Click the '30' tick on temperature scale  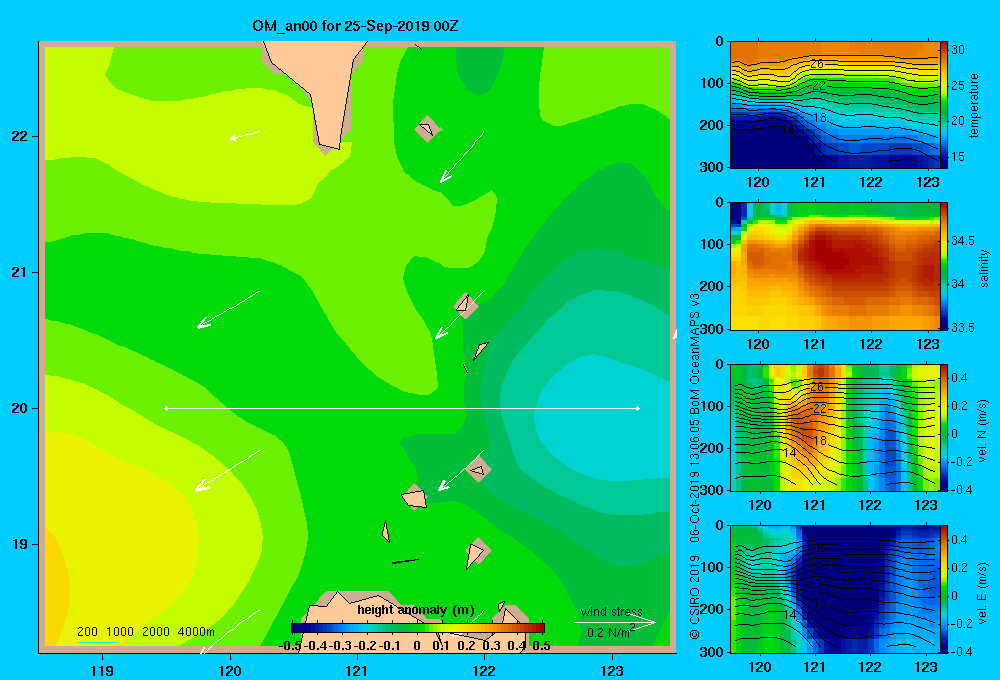click(x=958, y=50)
